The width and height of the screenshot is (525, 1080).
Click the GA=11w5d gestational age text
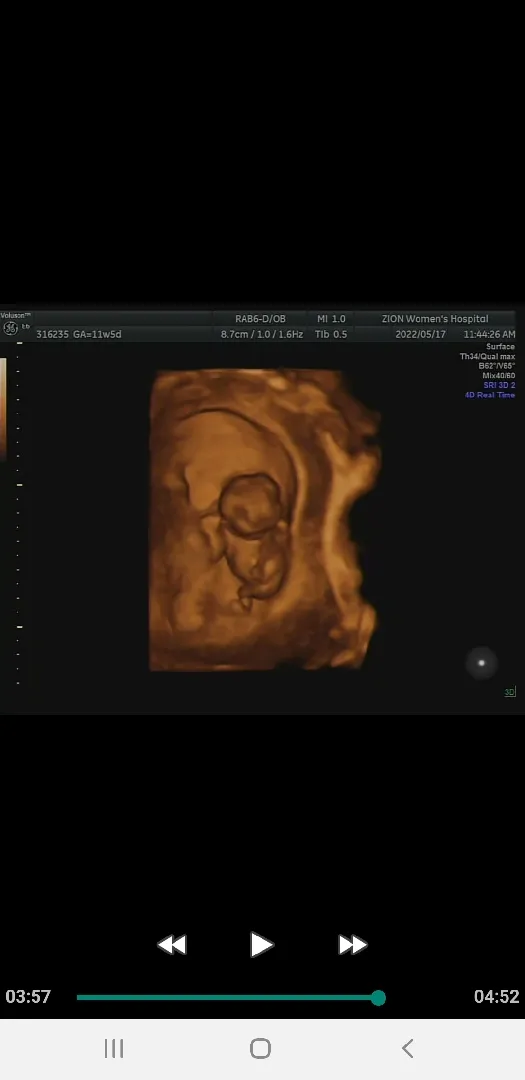[97, 334]
